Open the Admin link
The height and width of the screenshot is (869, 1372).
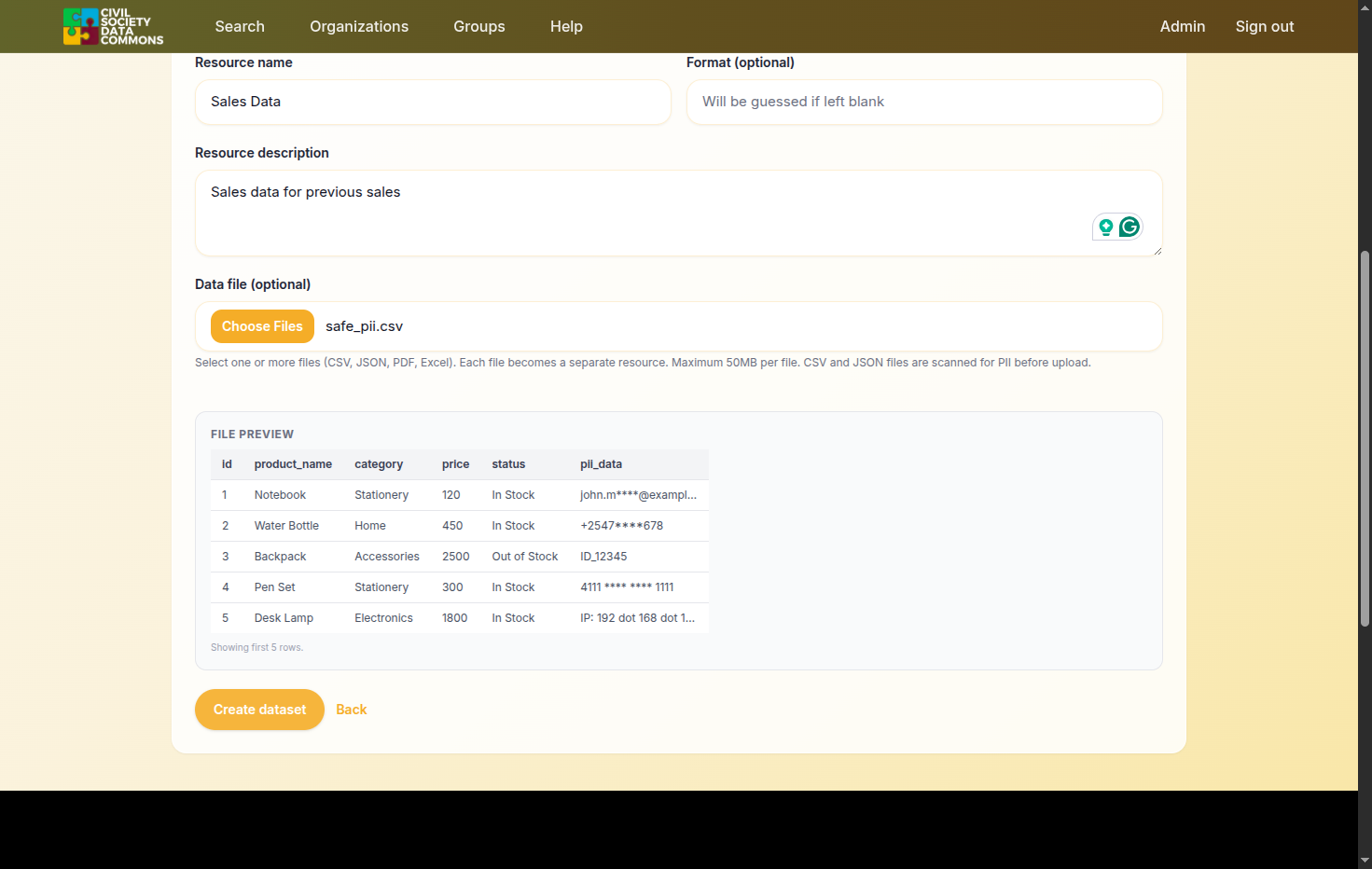(x=1183, y=26)
